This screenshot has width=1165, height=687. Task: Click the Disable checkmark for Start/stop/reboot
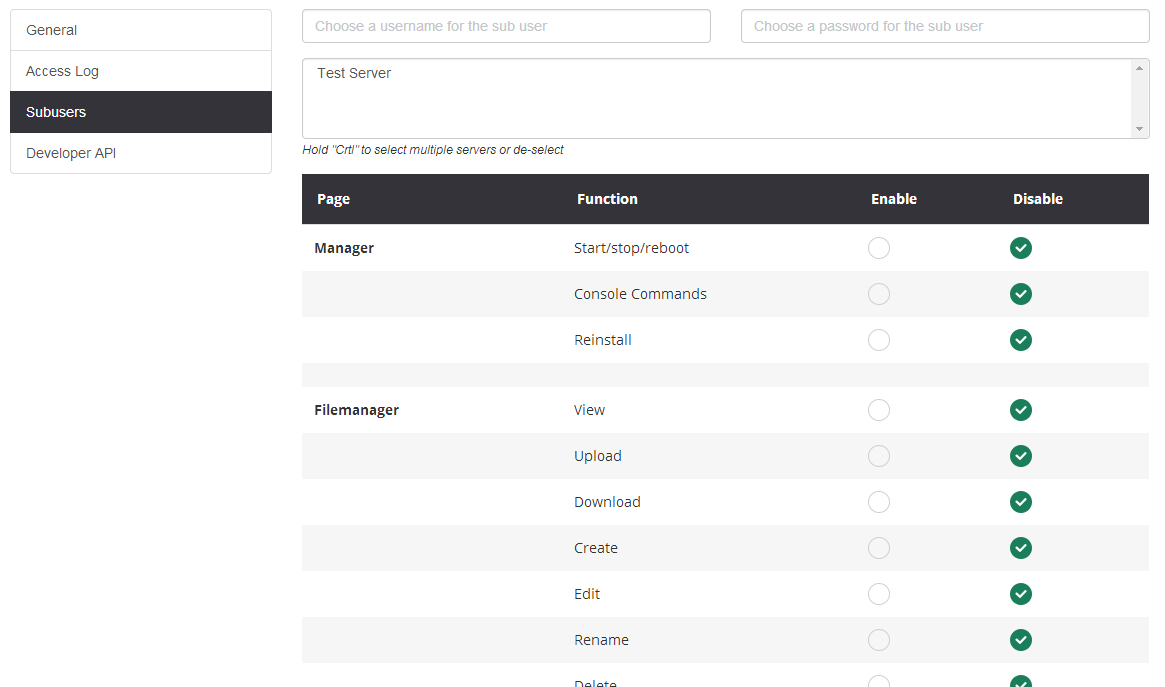(1021, 248)
